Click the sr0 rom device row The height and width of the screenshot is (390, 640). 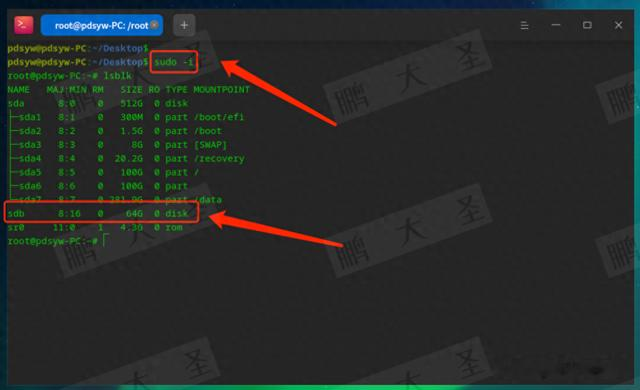pos(95,228)
